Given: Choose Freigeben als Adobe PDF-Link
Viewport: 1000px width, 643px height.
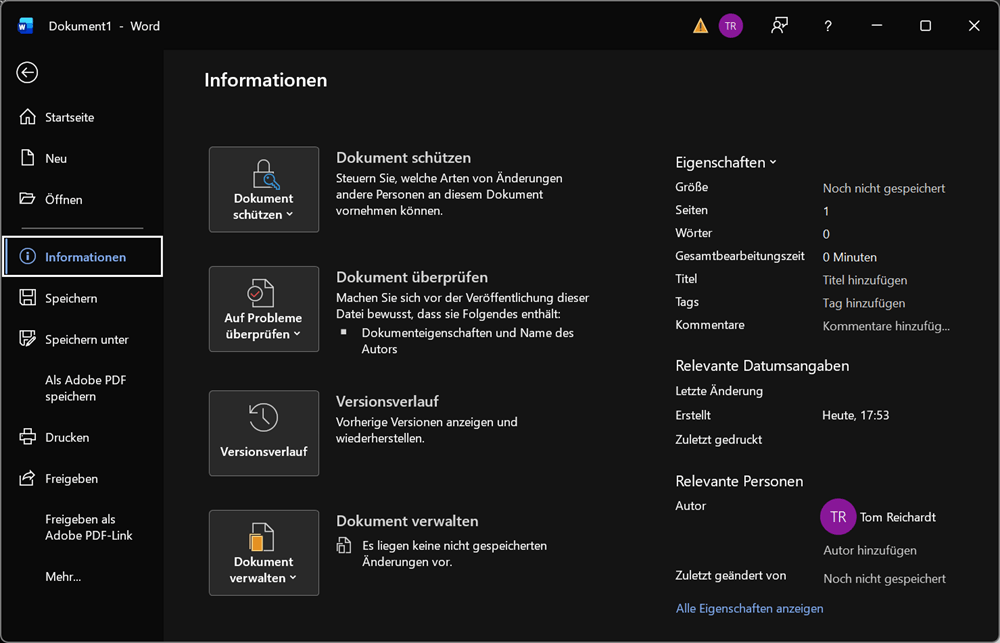Looking at the screenshot, I should tap(82, 527).
